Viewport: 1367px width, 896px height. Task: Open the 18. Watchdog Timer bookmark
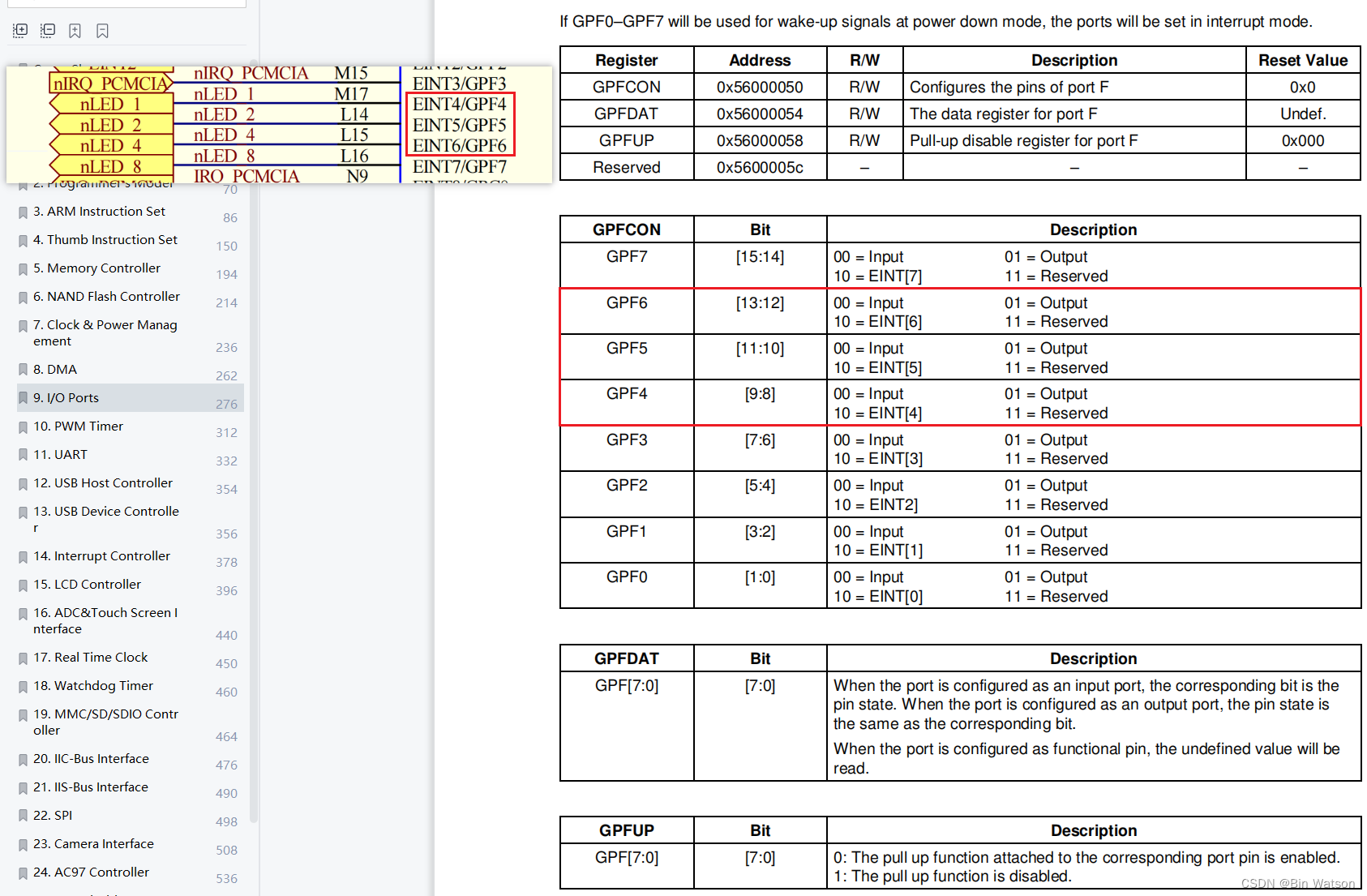[x=93, y=685]
